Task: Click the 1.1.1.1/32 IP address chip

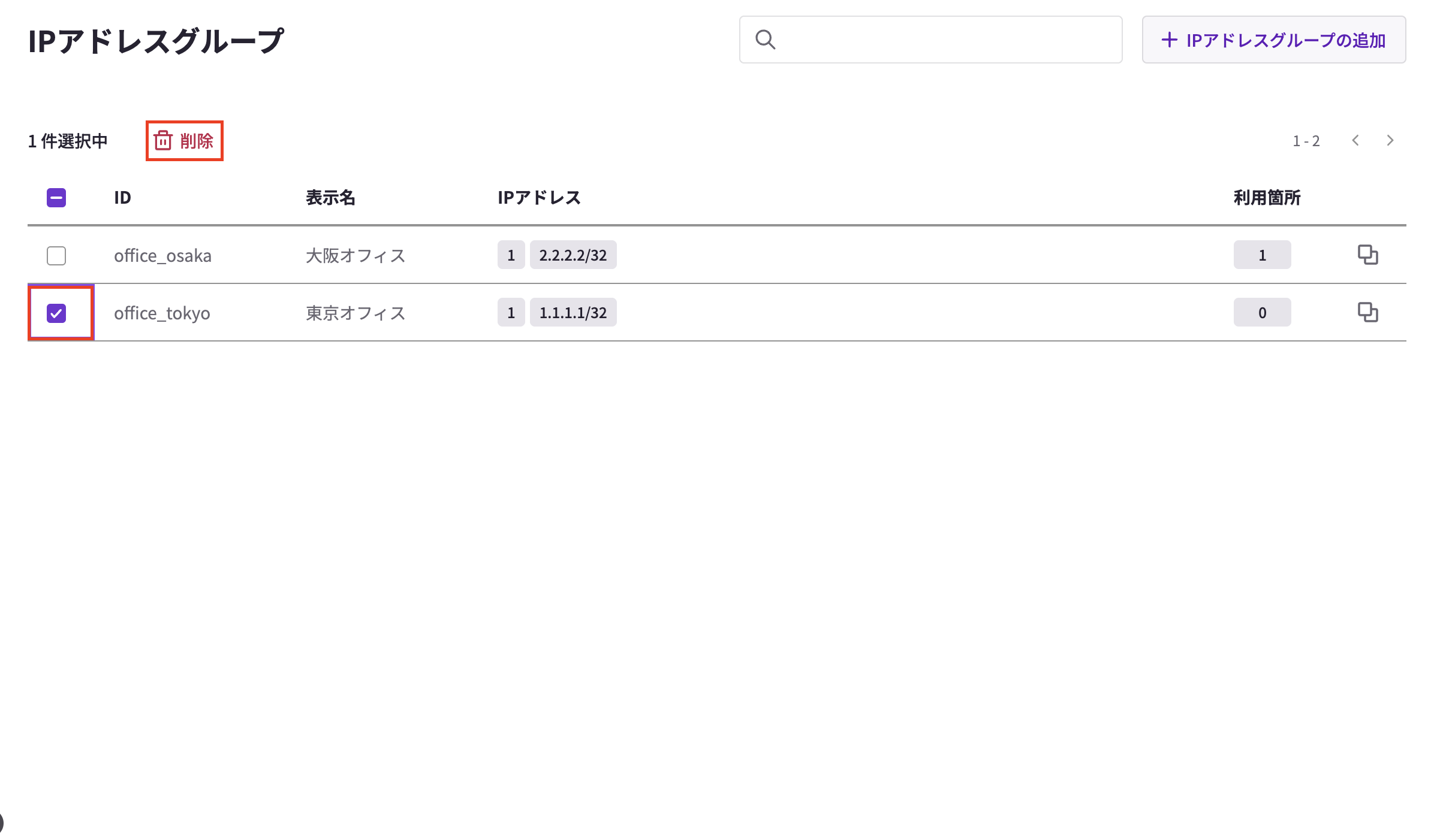Action: pyautogui.click(x=573, y=312)
